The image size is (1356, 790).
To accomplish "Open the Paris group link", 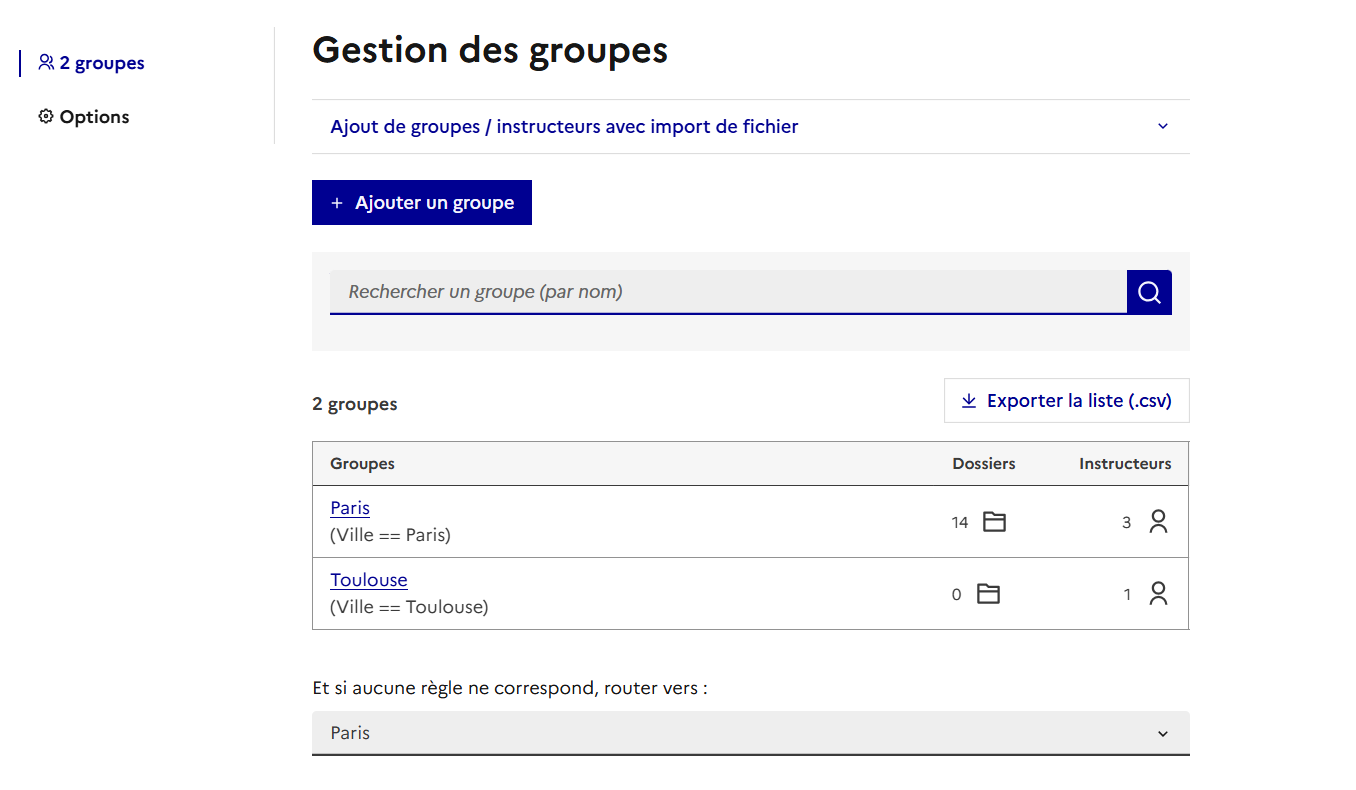I will click(350, 508).
